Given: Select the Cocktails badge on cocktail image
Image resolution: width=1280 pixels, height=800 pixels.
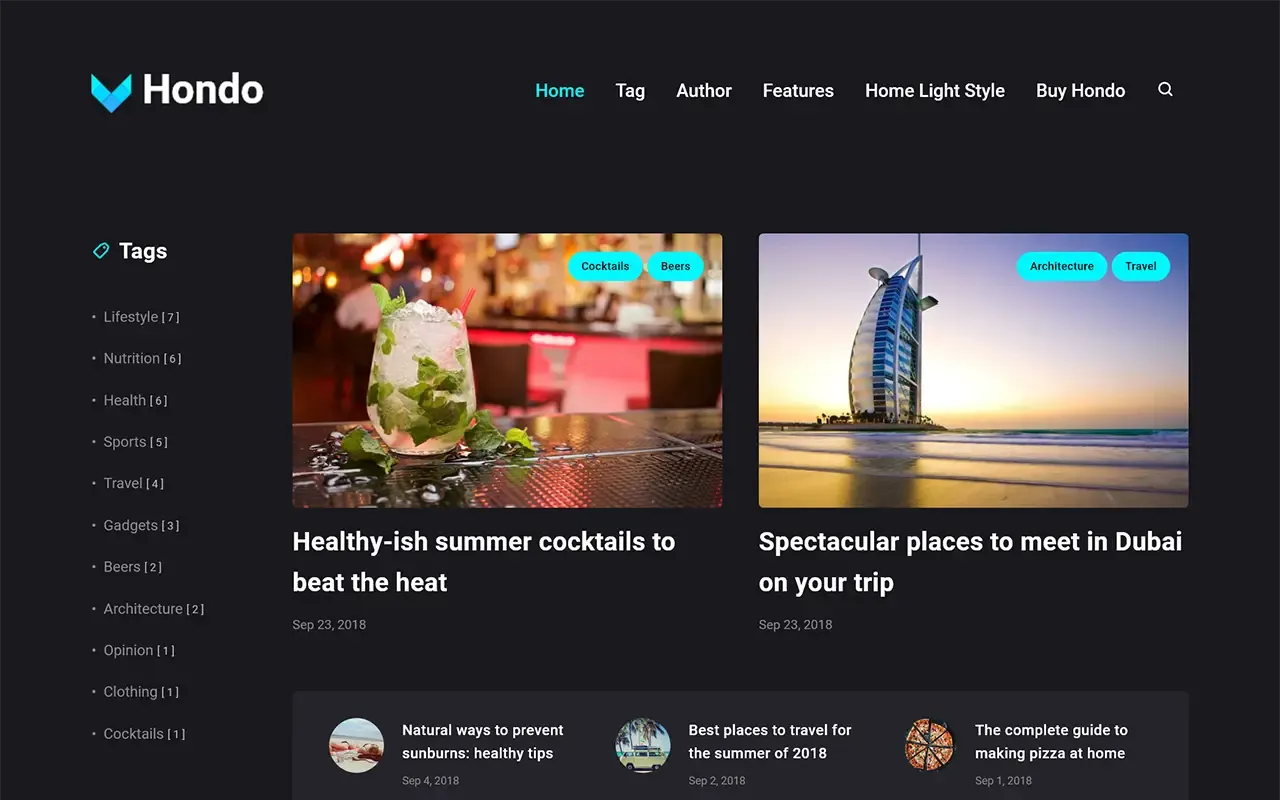Looking at the screenshot, I should (x=605, y=266).
